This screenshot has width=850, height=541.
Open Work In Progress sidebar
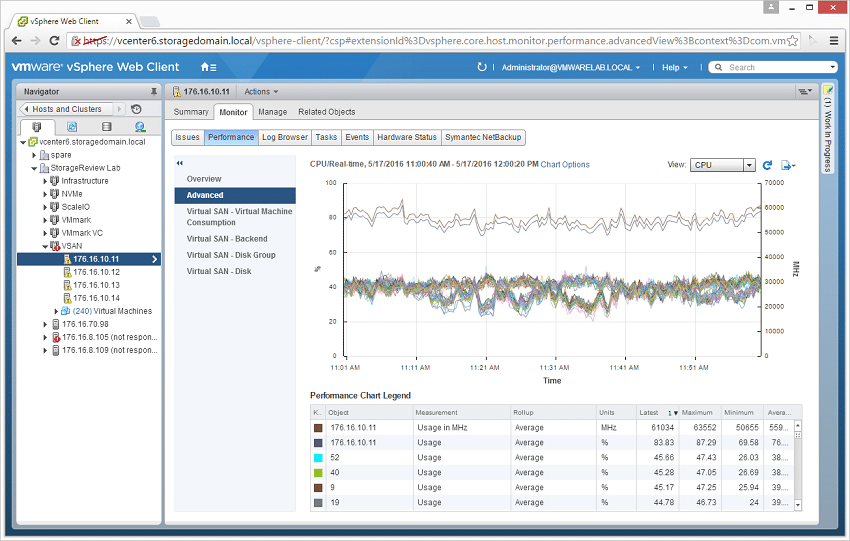point(827,128)
